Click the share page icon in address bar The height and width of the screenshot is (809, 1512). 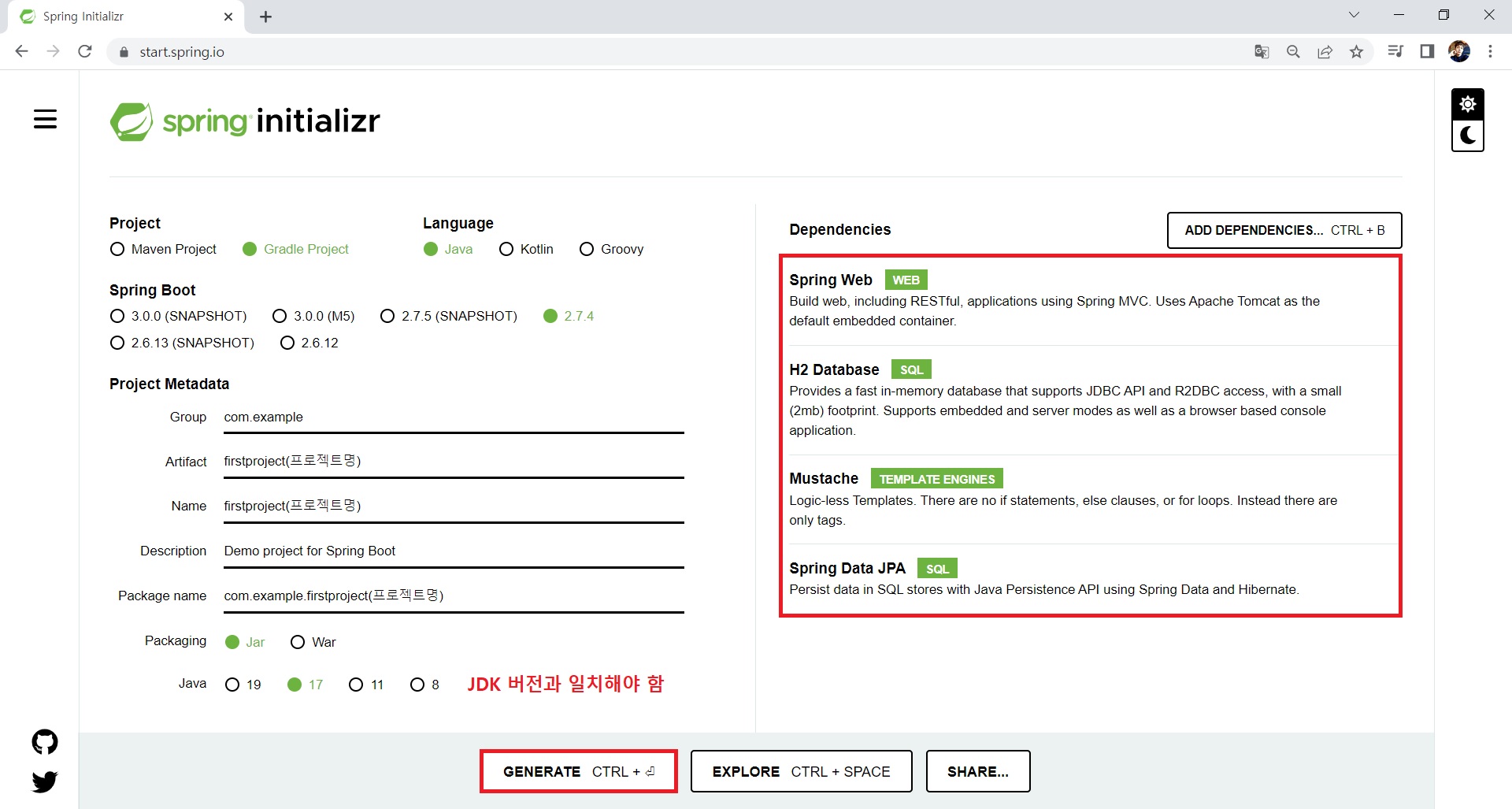click(1325, 52)
